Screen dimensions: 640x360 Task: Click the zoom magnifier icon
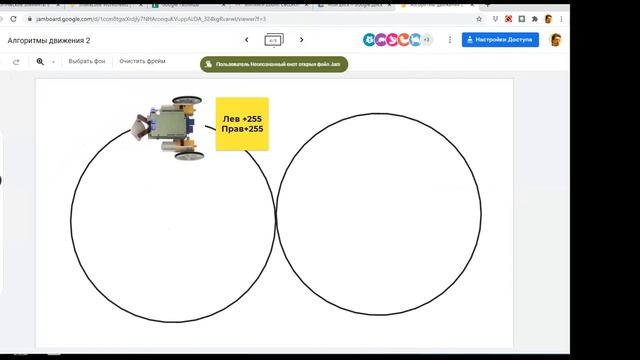[x=40, y=61]
